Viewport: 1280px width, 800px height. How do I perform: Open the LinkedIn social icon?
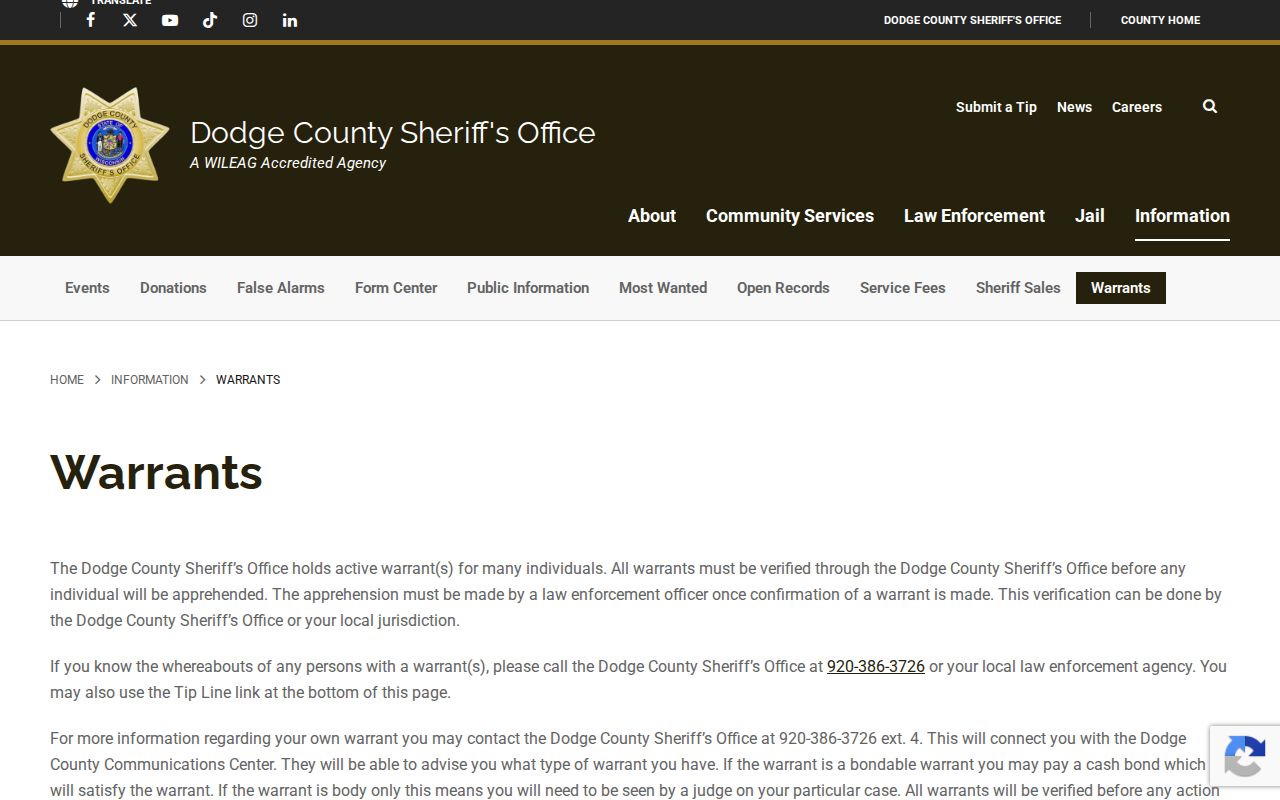(x=290, y=20)
